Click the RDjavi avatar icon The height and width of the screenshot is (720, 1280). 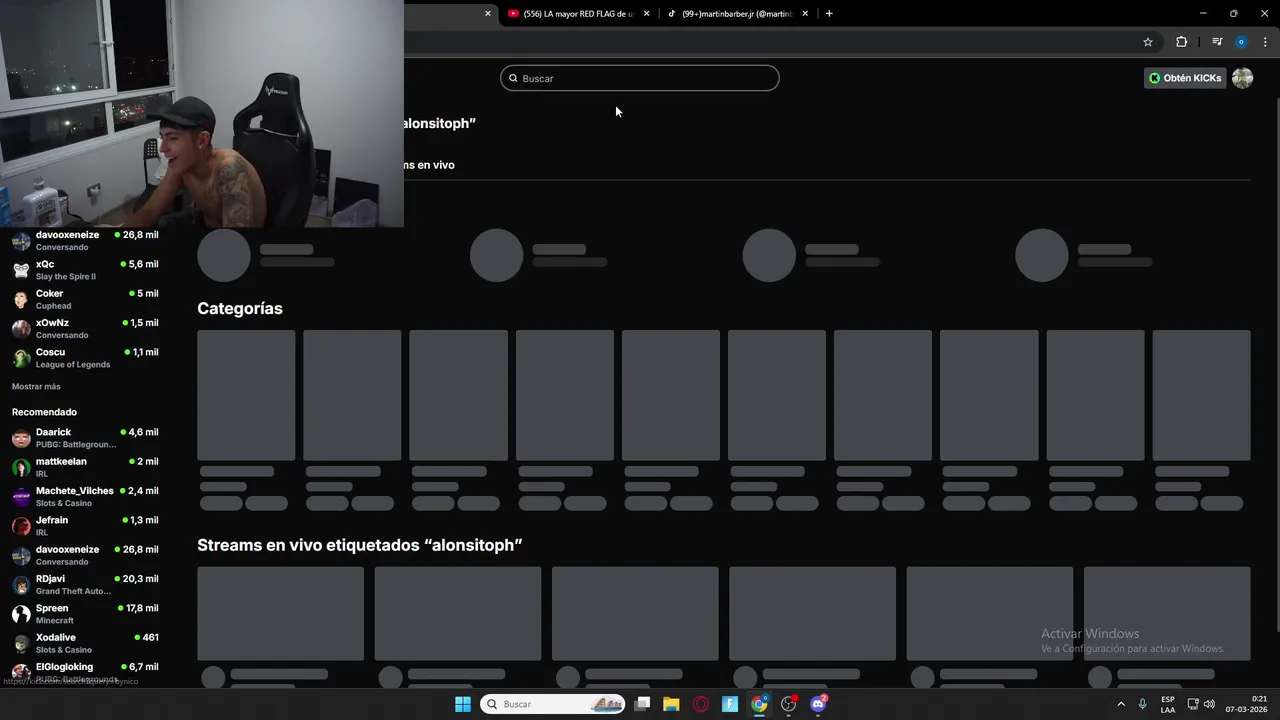(21, 584)
